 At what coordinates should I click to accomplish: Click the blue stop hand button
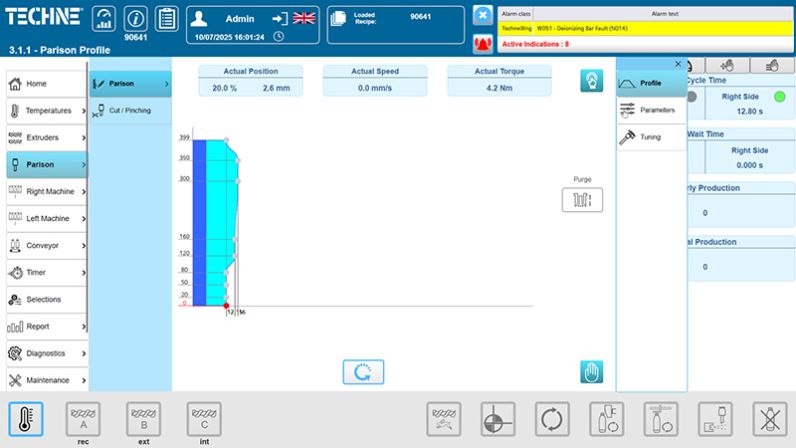591,372
